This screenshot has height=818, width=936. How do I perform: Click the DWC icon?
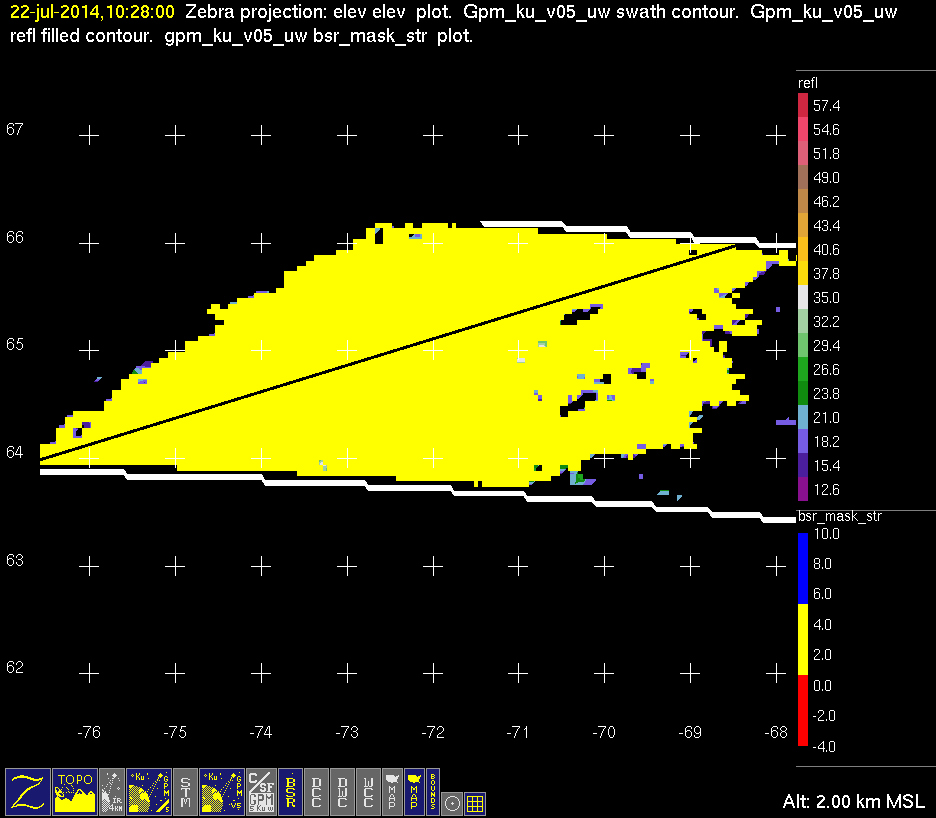tap(343, 791)
